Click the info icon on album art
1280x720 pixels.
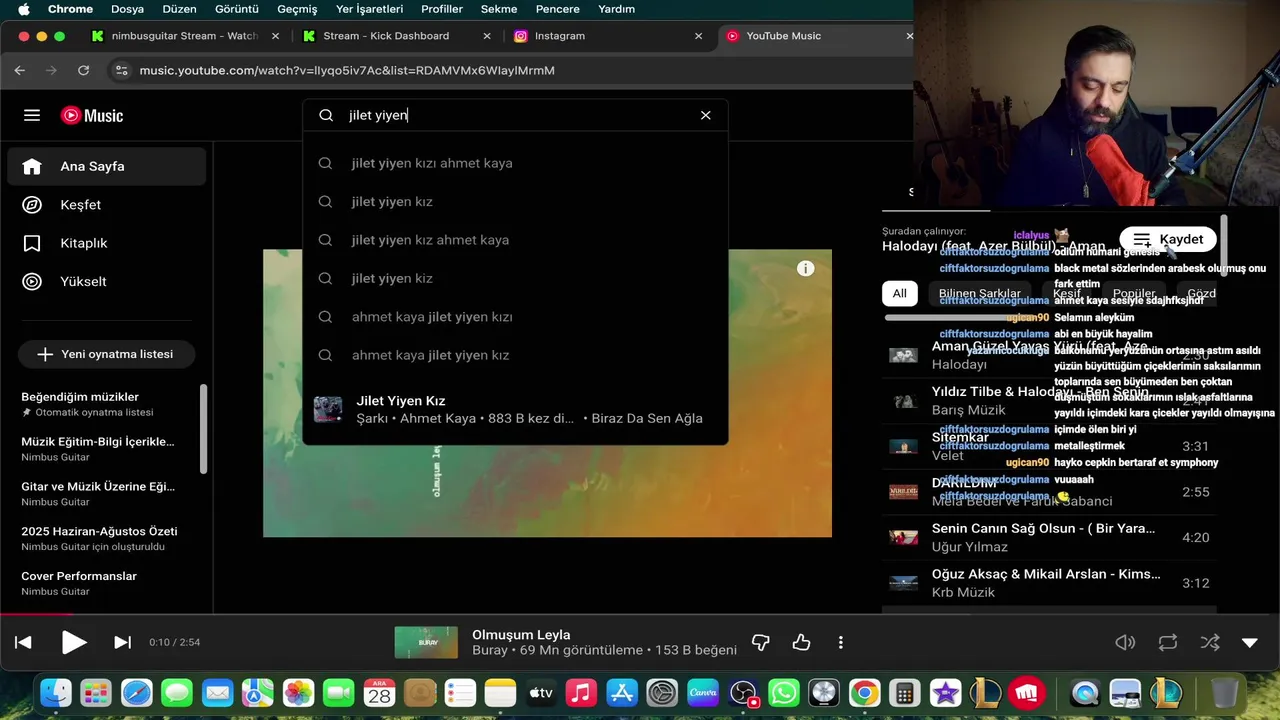[x=806, y=268]
